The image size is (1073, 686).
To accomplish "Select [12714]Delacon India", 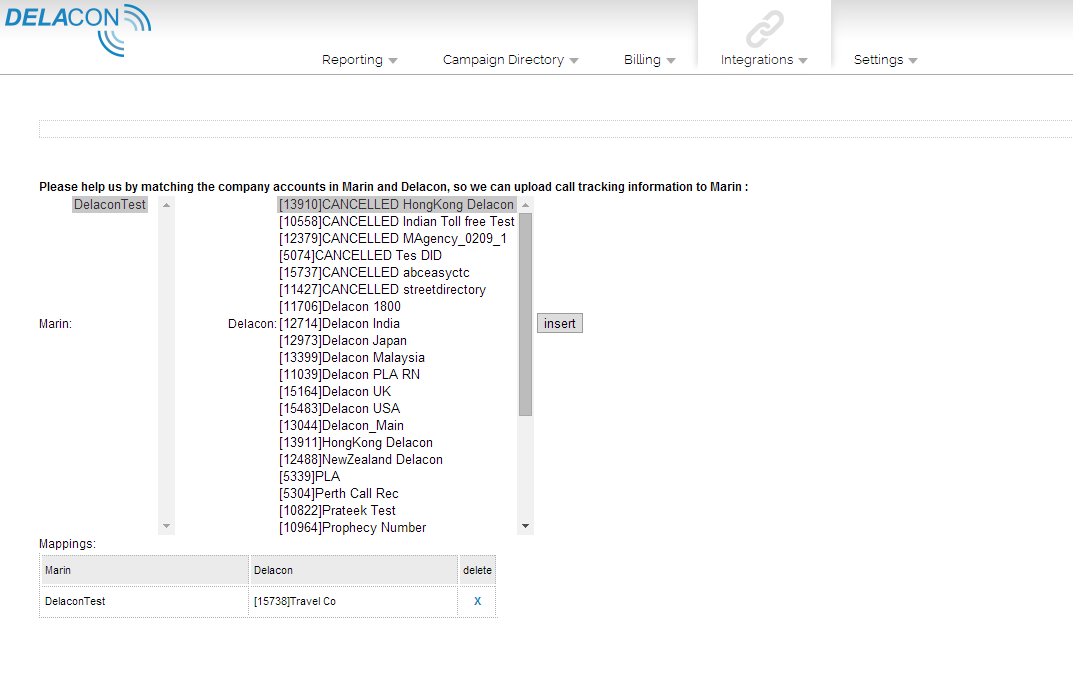I will [397, 323].
